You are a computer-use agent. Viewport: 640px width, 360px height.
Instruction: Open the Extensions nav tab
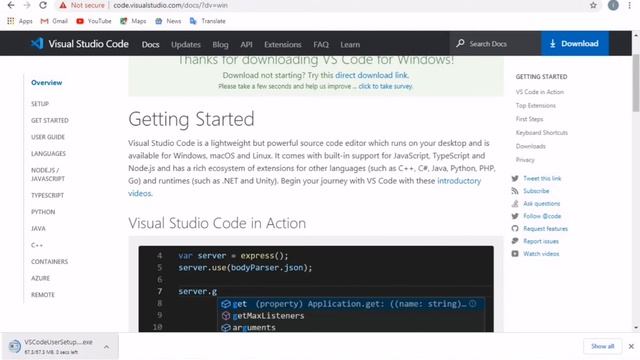282,44
